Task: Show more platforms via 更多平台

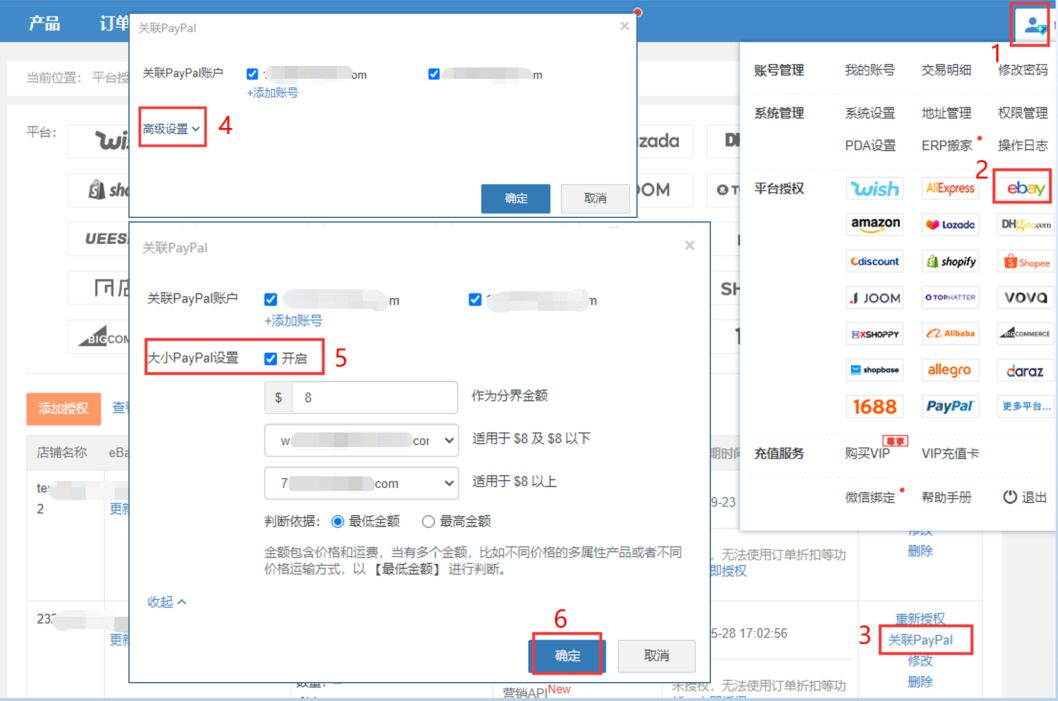Action: [1026, 406]
